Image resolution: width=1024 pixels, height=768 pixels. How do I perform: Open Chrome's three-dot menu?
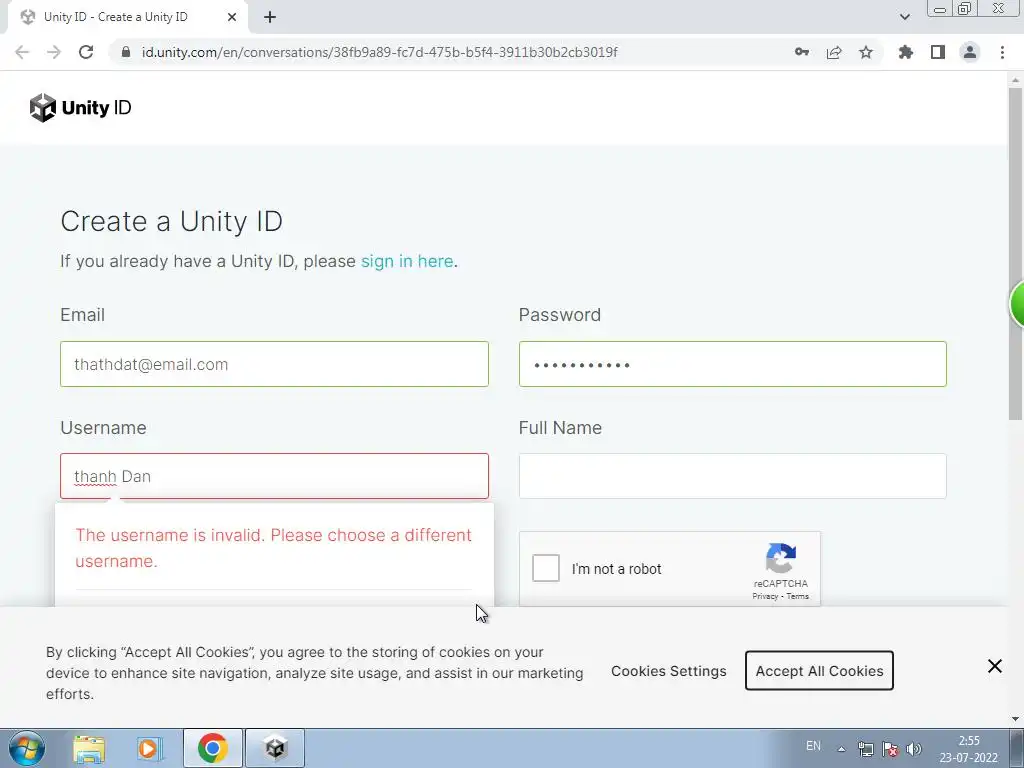pos(1002,52)
